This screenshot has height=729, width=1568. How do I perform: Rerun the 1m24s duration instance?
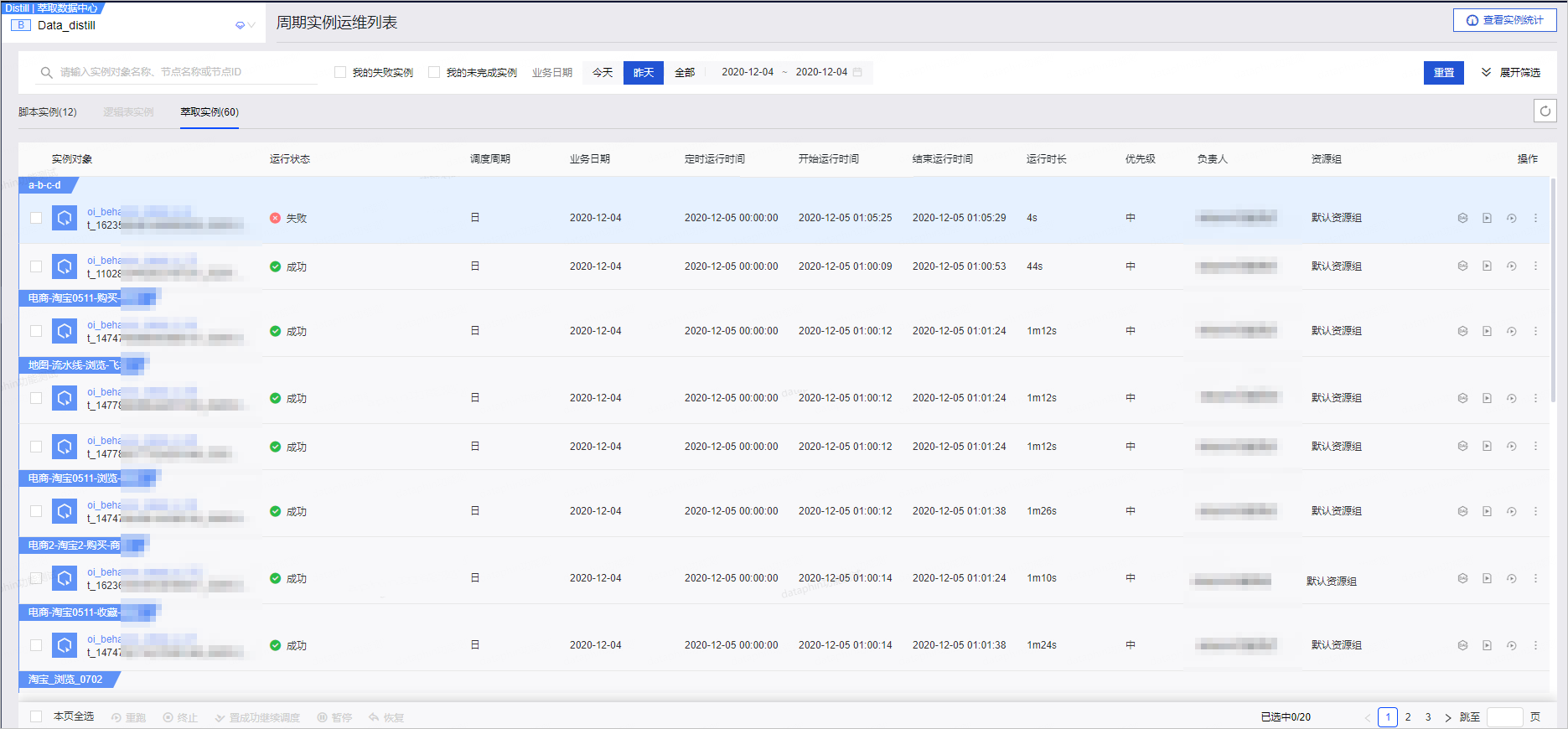point(1511,645)
